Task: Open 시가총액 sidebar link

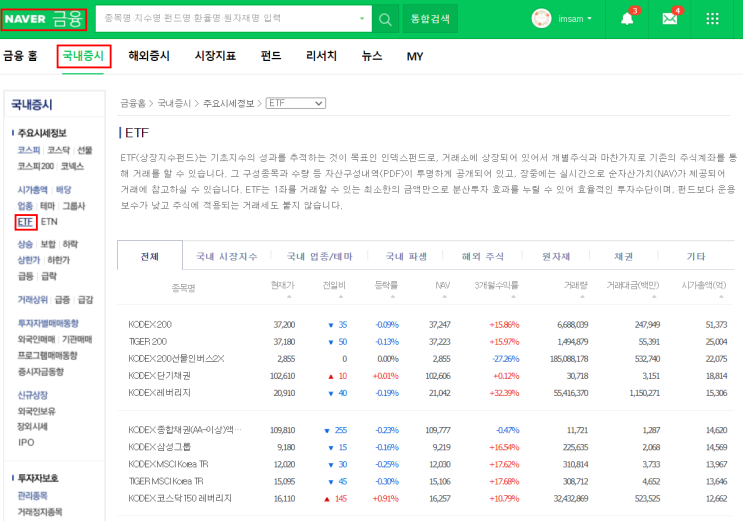Action: pyautogui.click(x=32, y=190)
